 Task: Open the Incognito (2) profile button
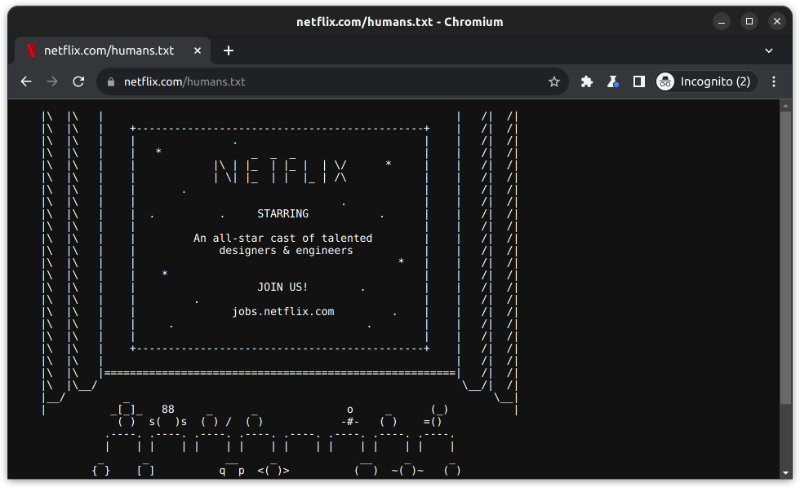click(x=704, y=82)
